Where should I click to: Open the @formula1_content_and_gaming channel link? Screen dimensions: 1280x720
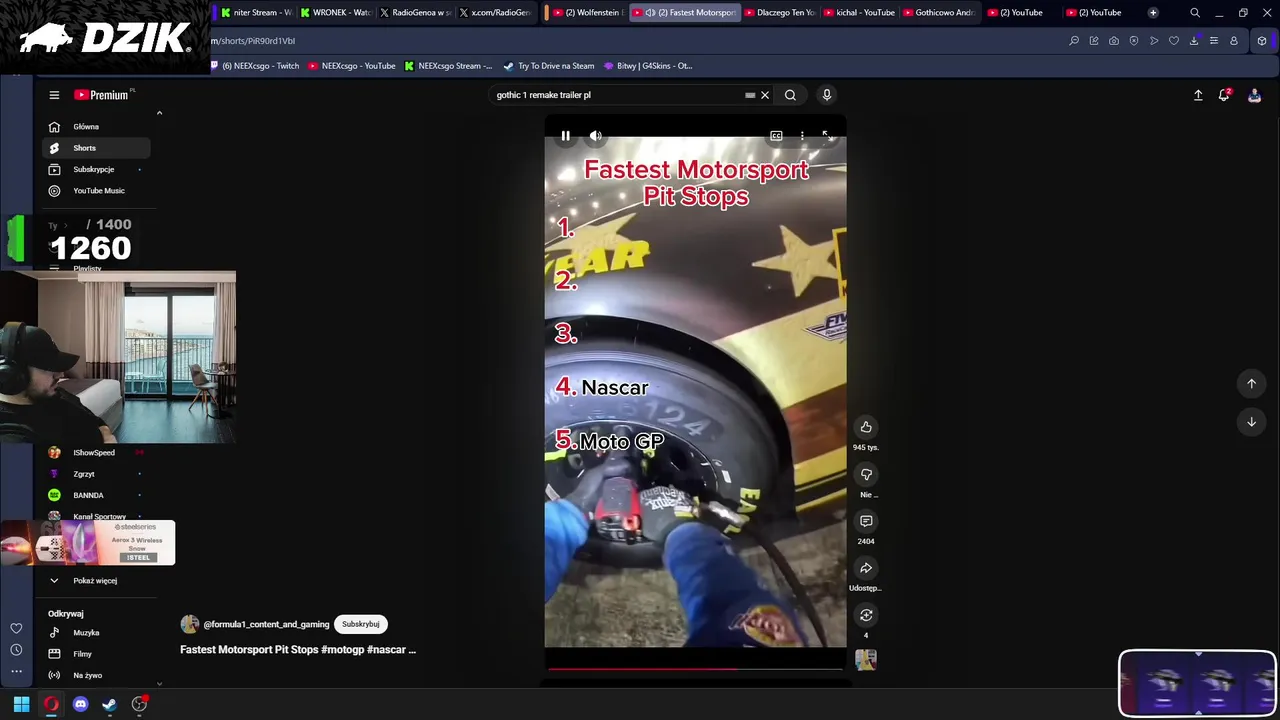coord(266,624)
